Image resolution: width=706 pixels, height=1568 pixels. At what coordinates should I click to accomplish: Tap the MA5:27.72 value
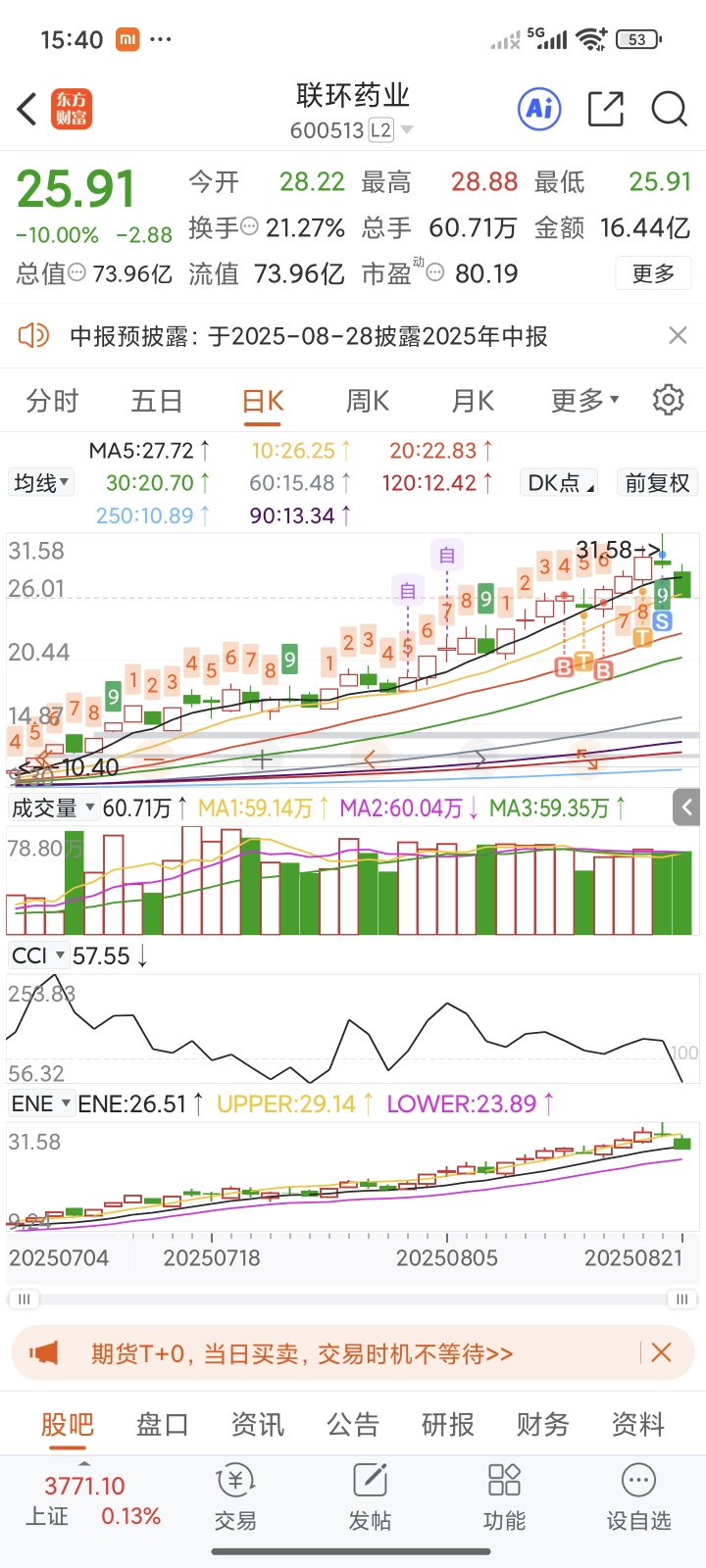pyautogui.click(x=149, y=451)
